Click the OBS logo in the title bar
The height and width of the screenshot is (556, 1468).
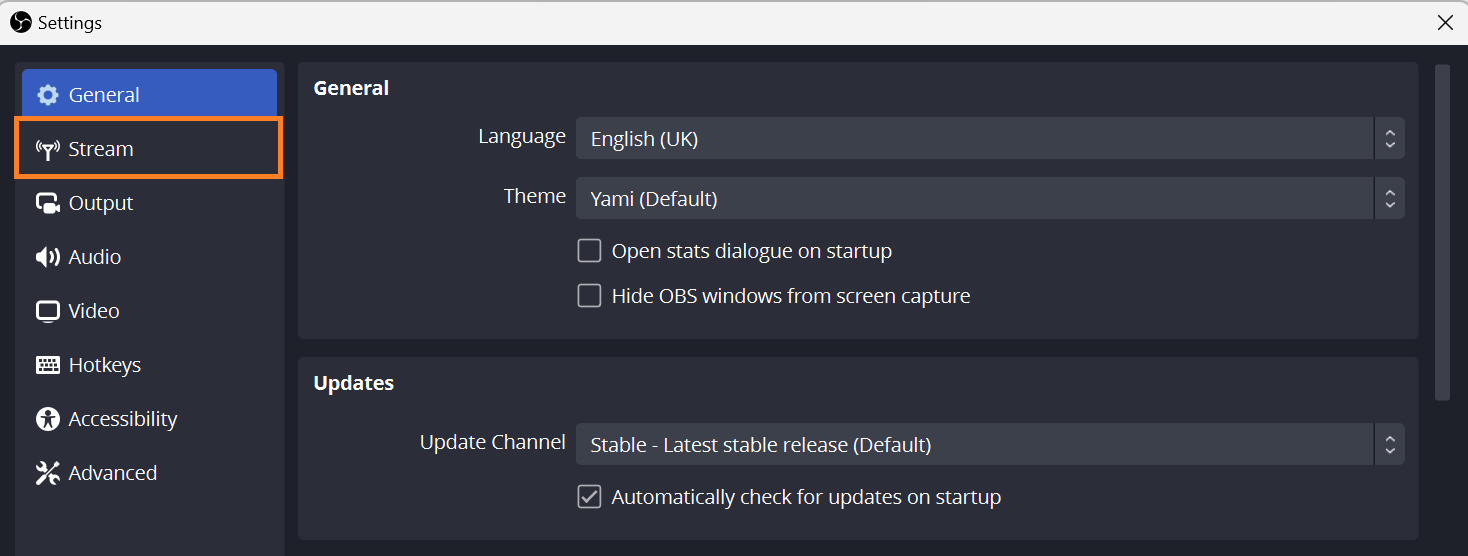[21, 22]
